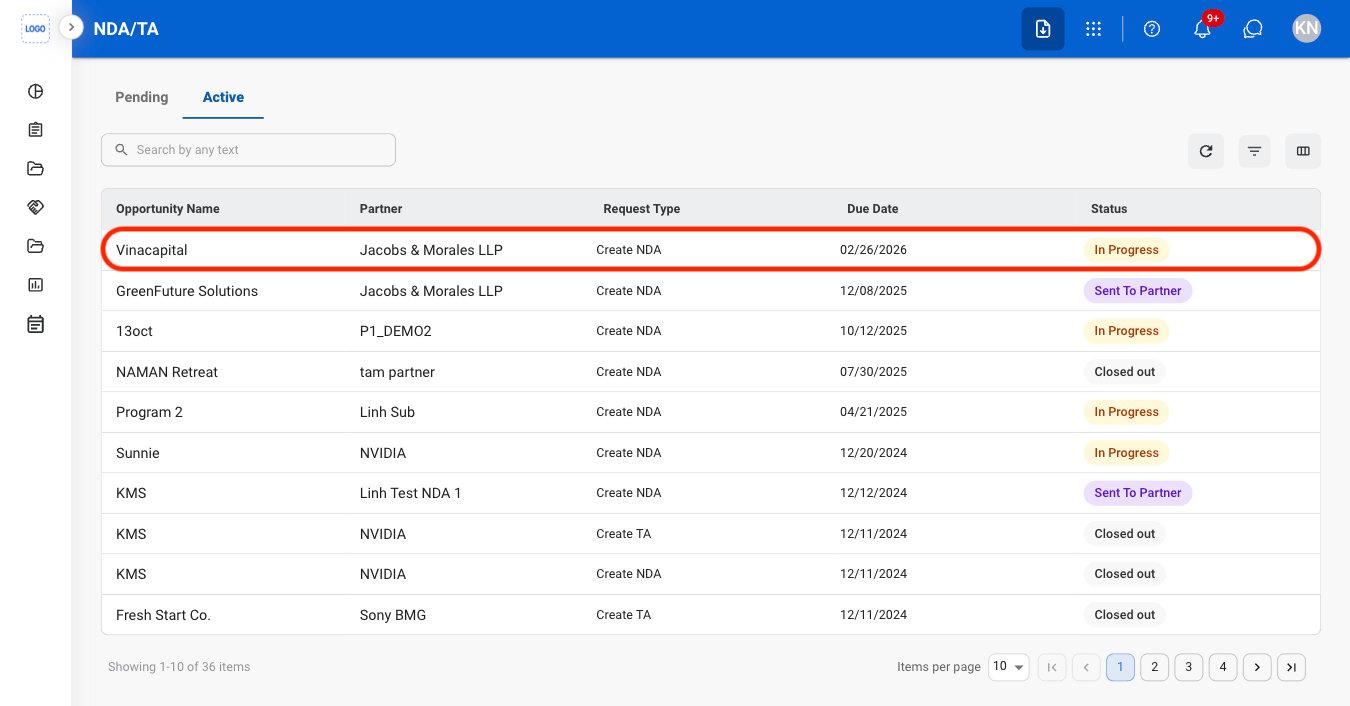The image size is (1350, 706).
Task: Click the help question mark icon
Action: [1152, 29]
